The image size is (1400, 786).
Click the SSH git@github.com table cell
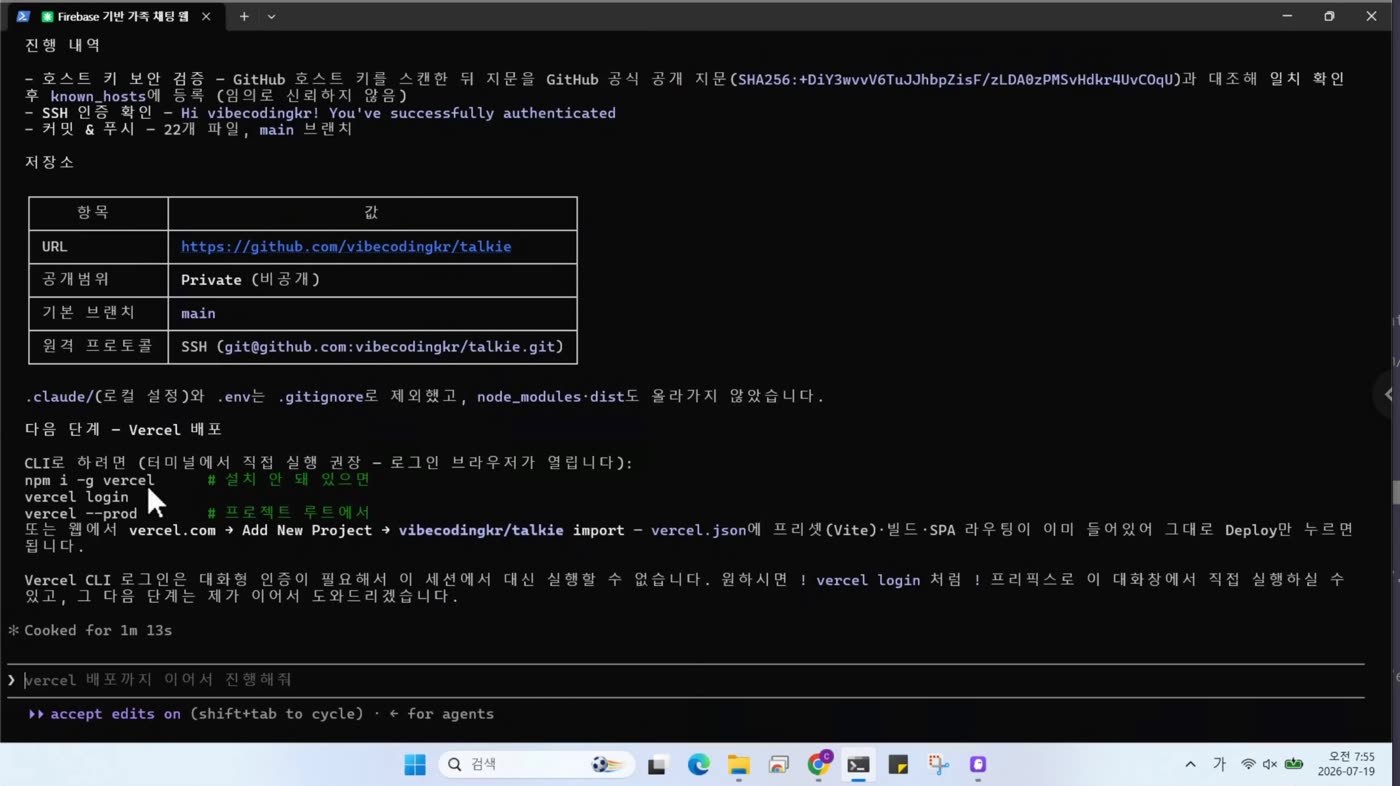(372, 347)
